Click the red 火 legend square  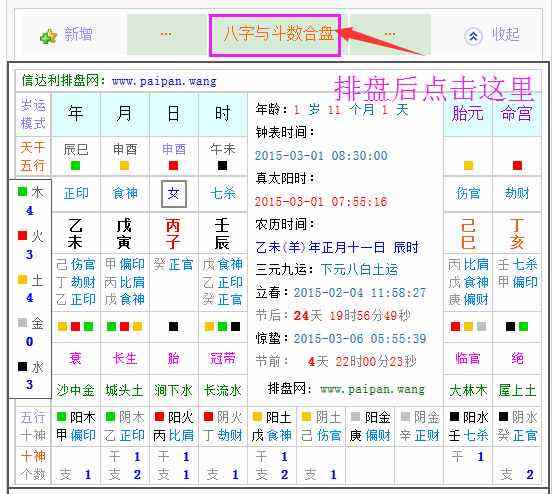tap(23, 236)
